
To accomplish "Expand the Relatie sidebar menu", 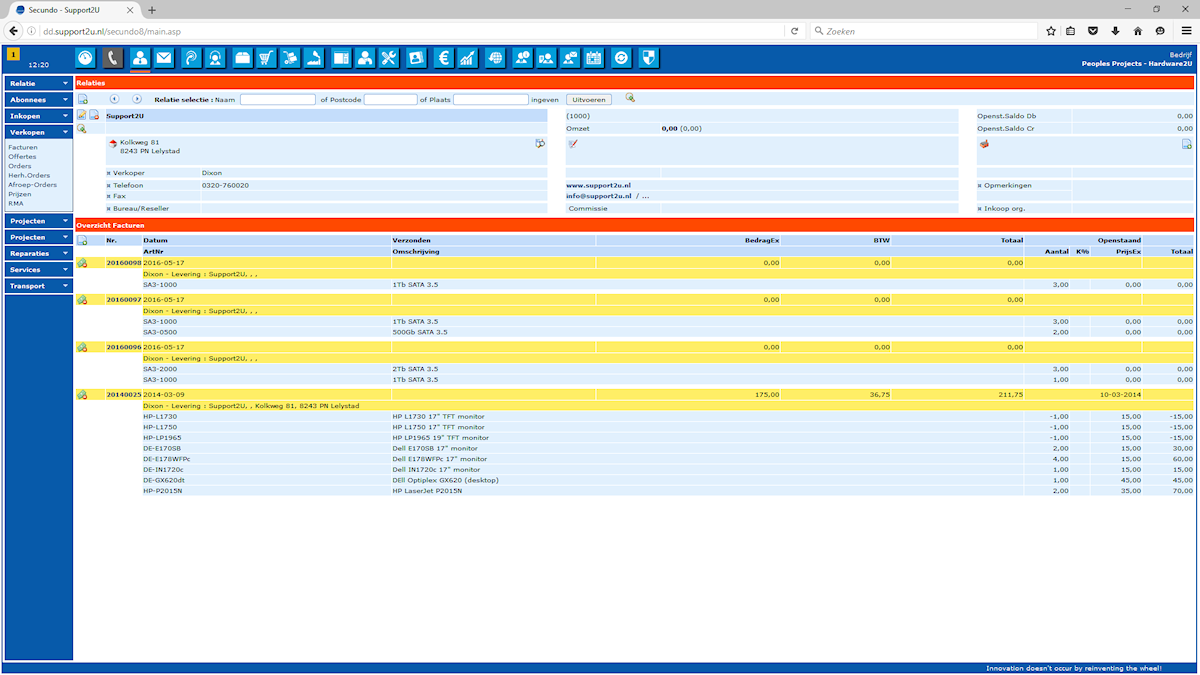I will [x=39, y=83].
